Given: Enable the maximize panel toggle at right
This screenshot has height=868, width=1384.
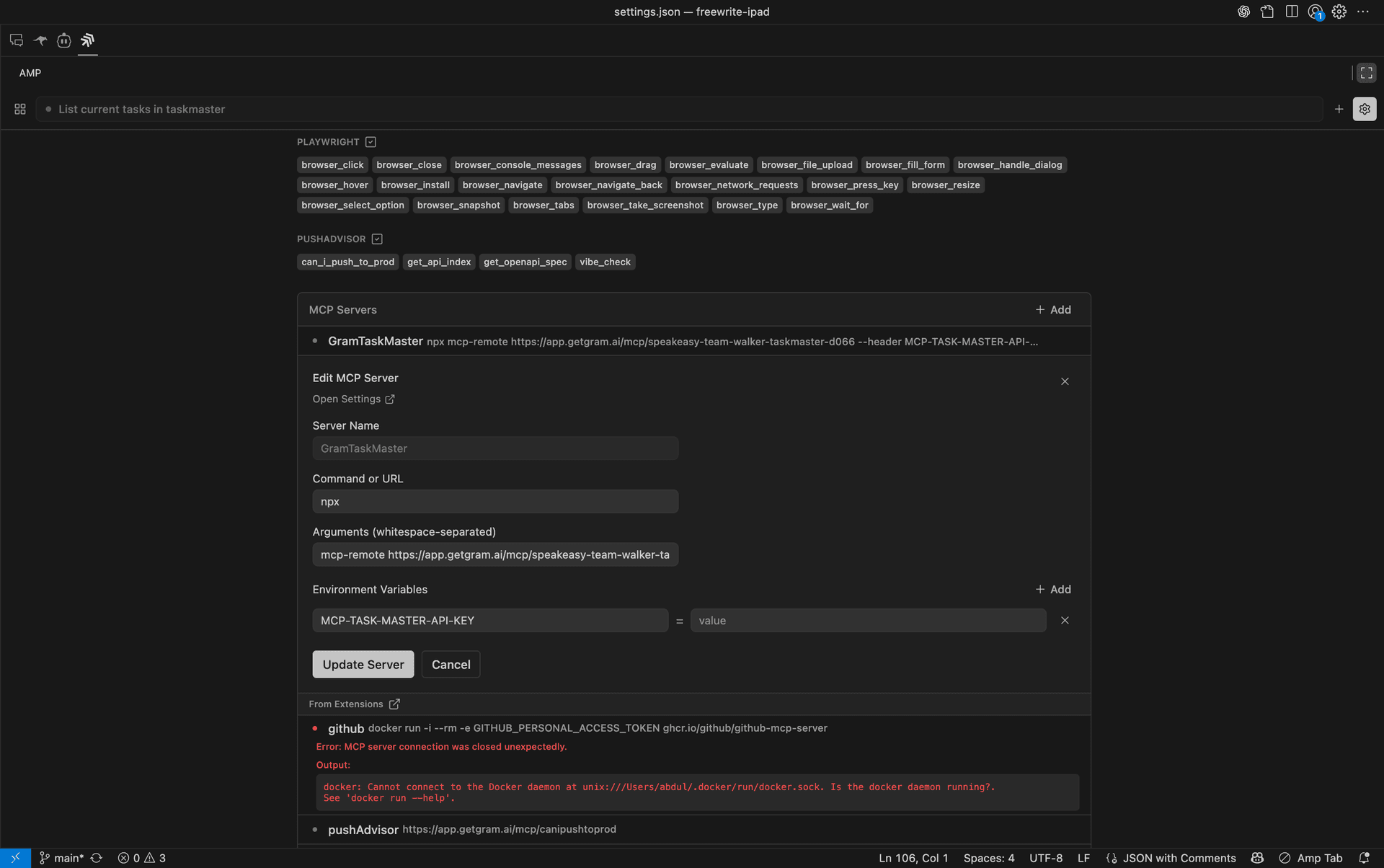Looking at the screenshot, I should click(1366, 72).
